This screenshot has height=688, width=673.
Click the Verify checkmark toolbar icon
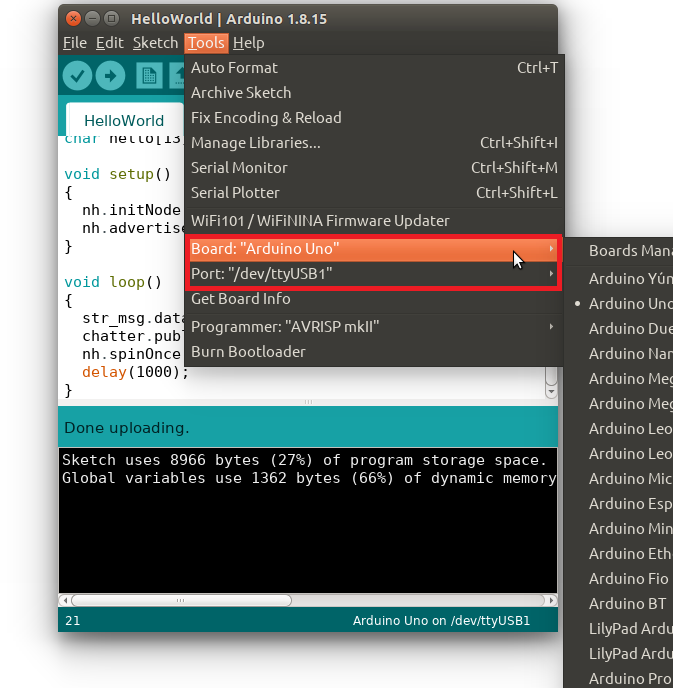77,76
